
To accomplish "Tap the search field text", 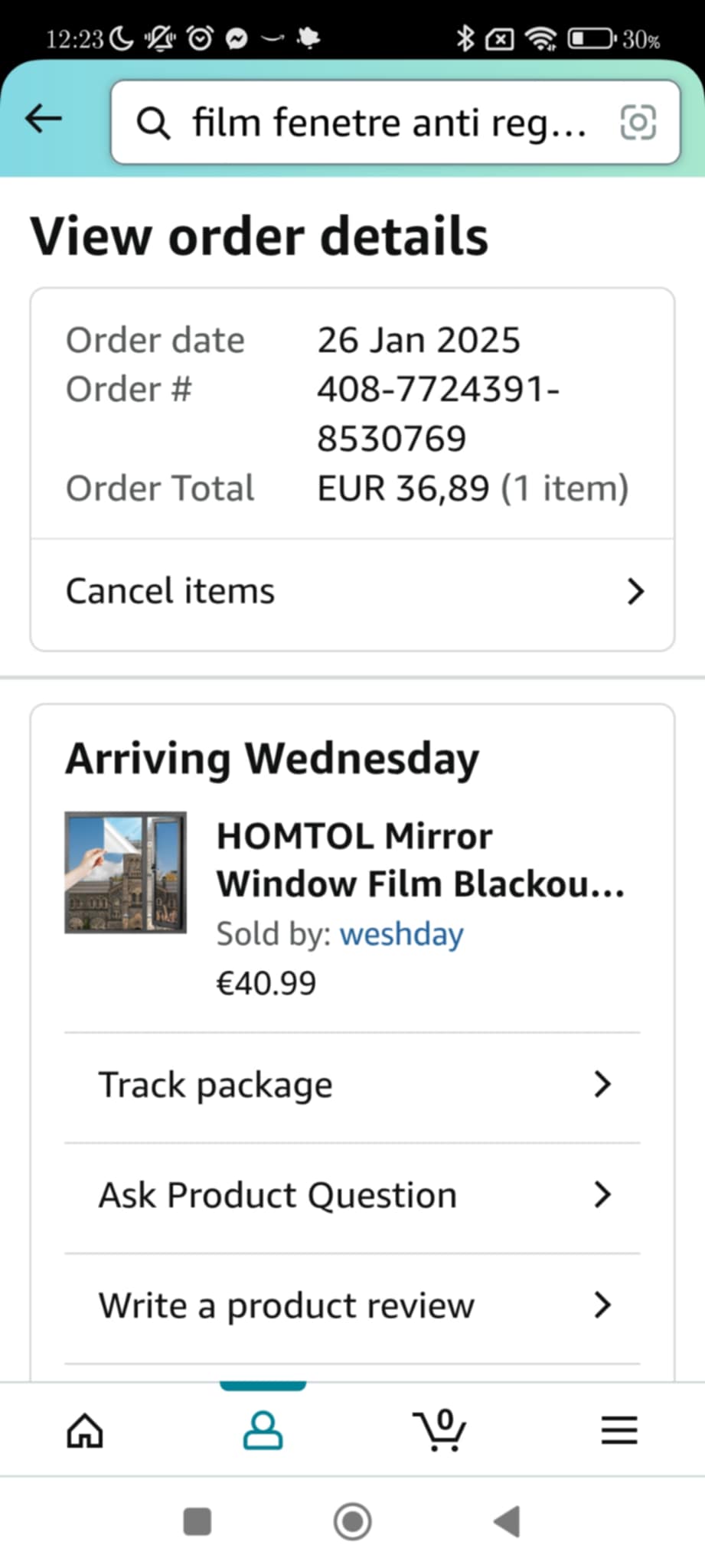I will 389,122.
